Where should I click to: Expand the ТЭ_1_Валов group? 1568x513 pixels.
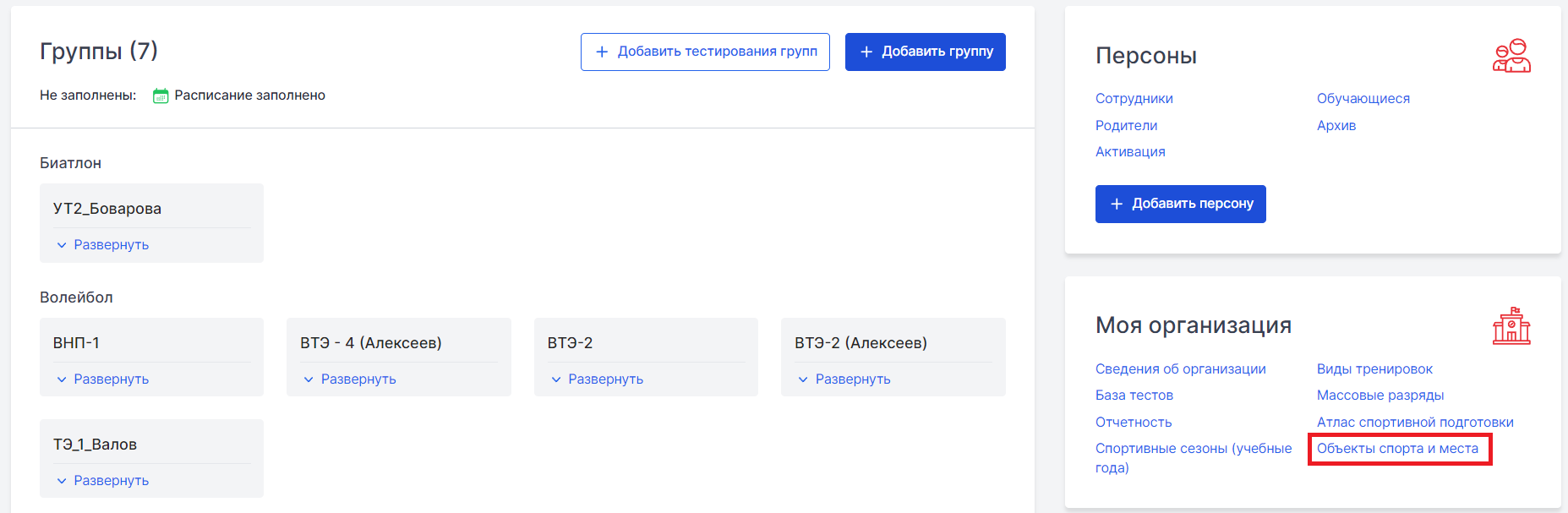point(102,481)
